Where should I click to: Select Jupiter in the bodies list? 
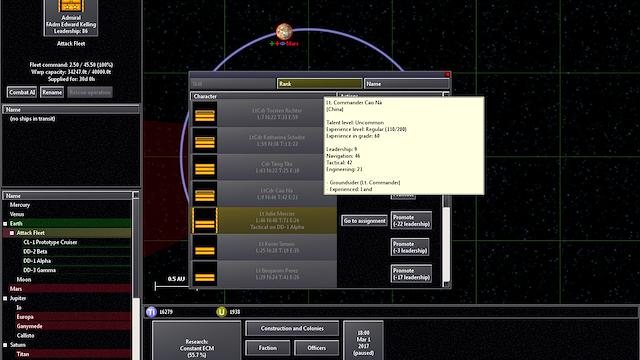tap(67, 298)
